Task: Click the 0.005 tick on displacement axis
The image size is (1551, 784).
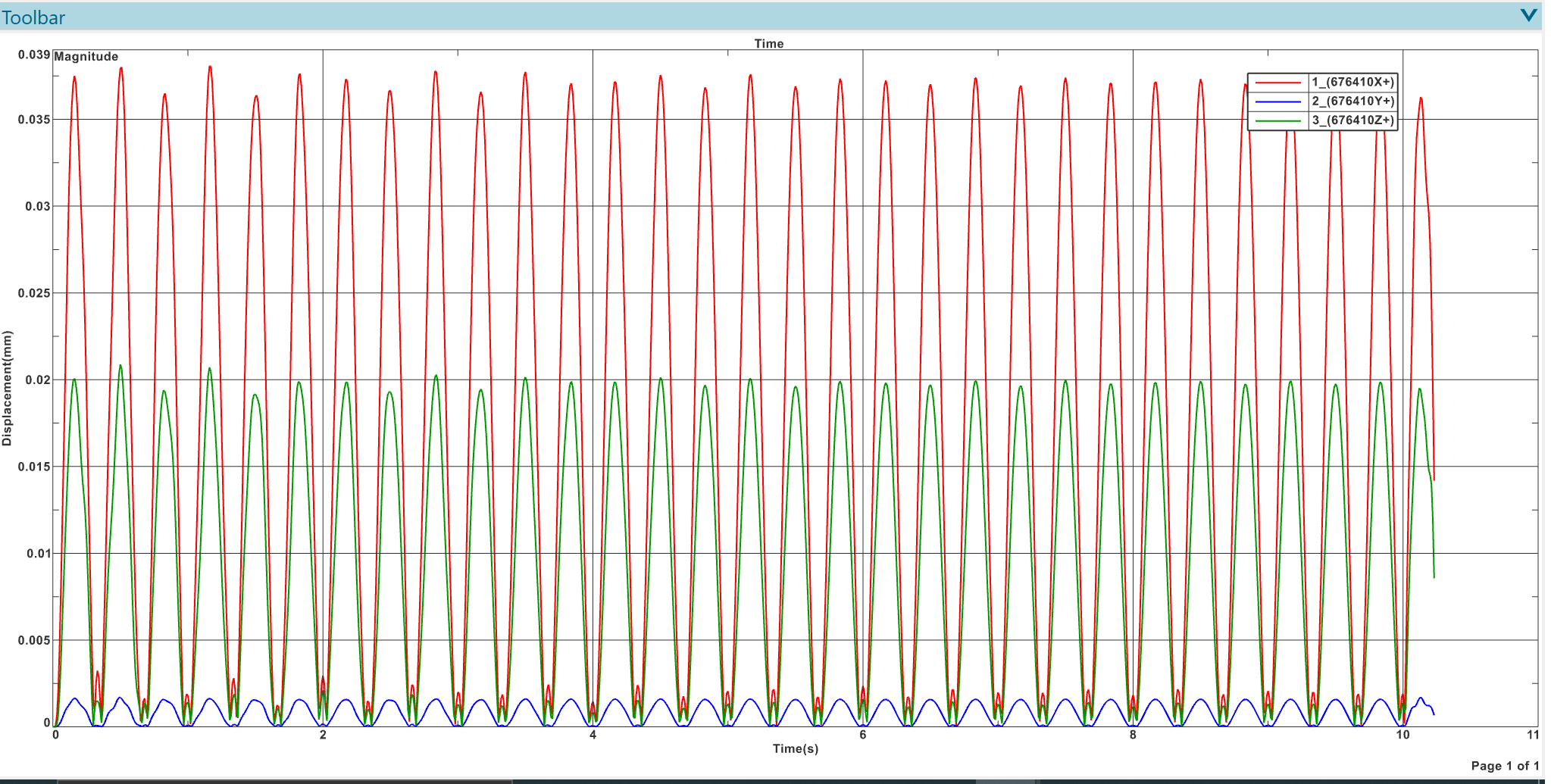Action: (x=34, y=640)
